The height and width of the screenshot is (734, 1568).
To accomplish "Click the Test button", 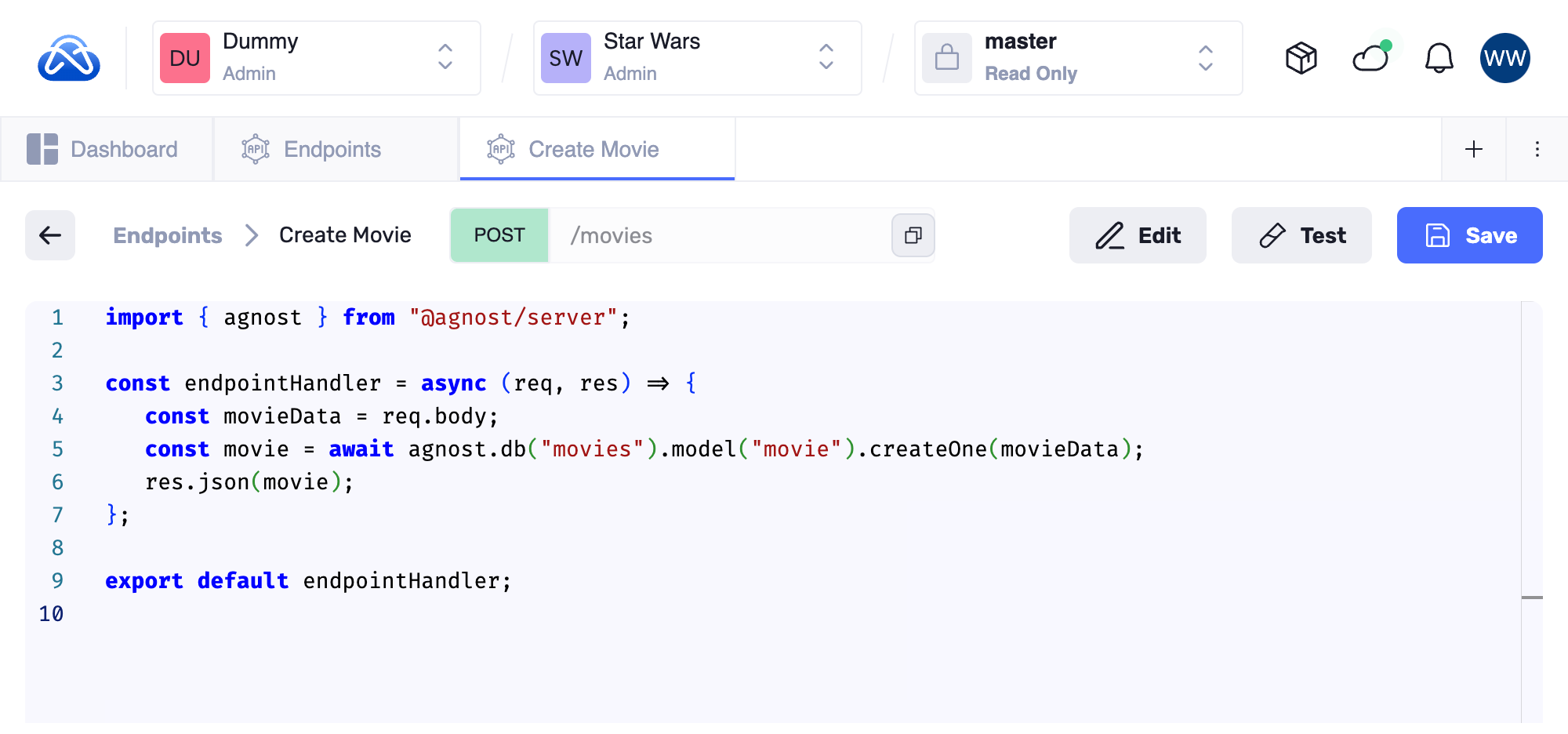I will [x=1301, y=235].
